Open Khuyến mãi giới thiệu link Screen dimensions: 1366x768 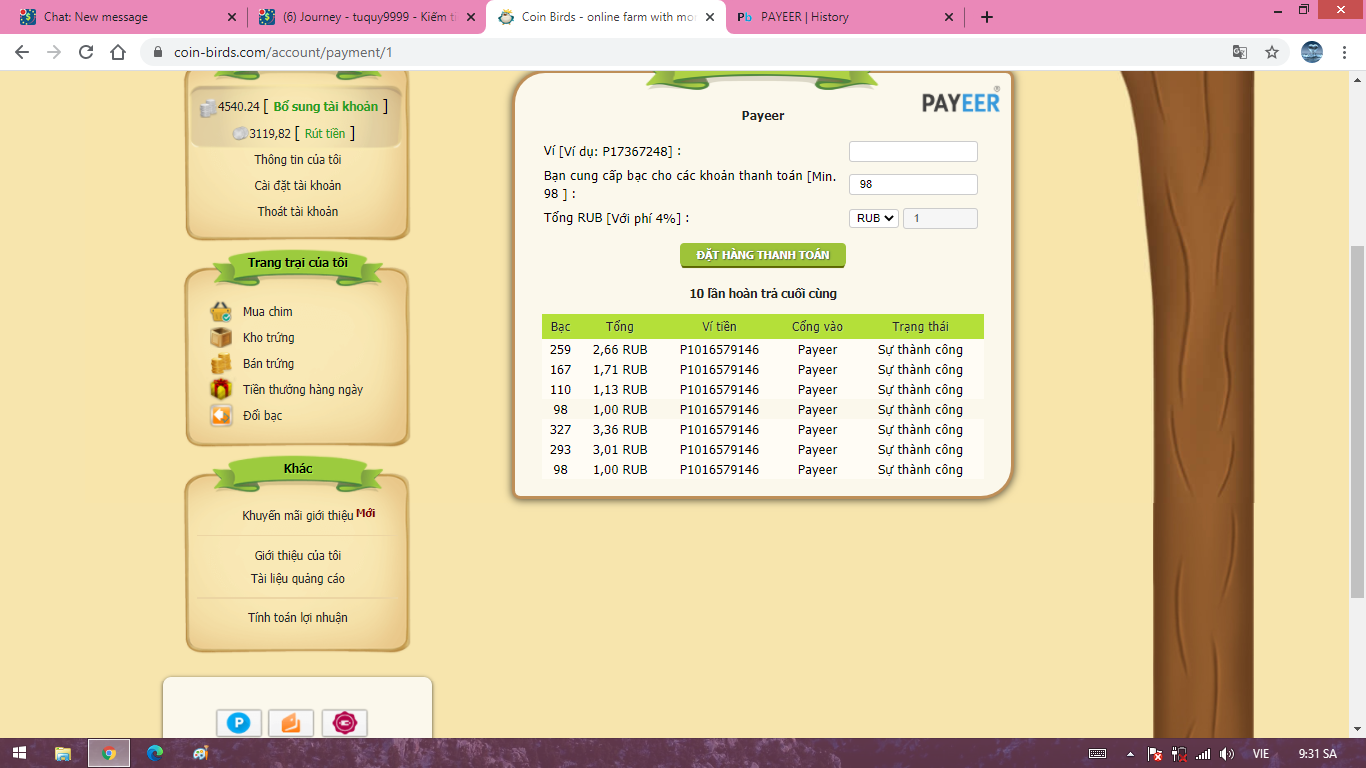[x=298, y=516]
